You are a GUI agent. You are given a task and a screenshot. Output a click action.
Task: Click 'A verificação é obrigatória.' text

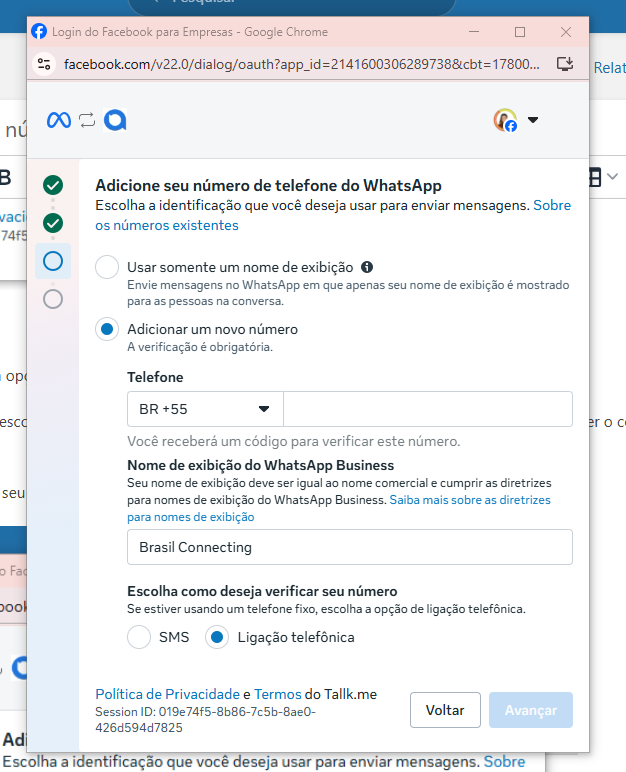pyautogui.click(x=200, y=347)
